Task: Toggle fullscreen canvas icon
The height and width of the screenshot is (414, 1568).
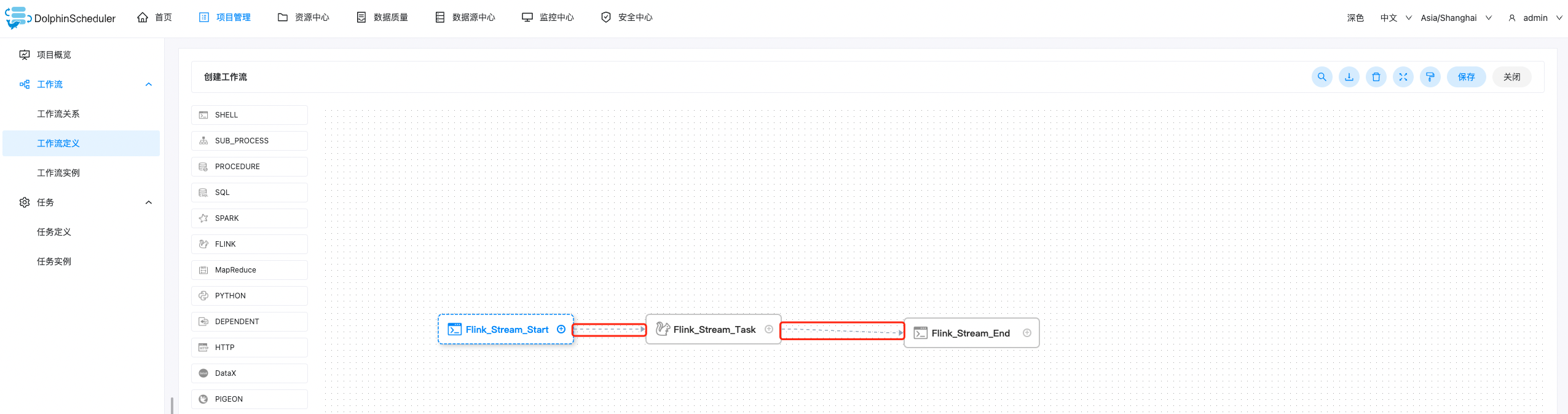Action: 1403,77
